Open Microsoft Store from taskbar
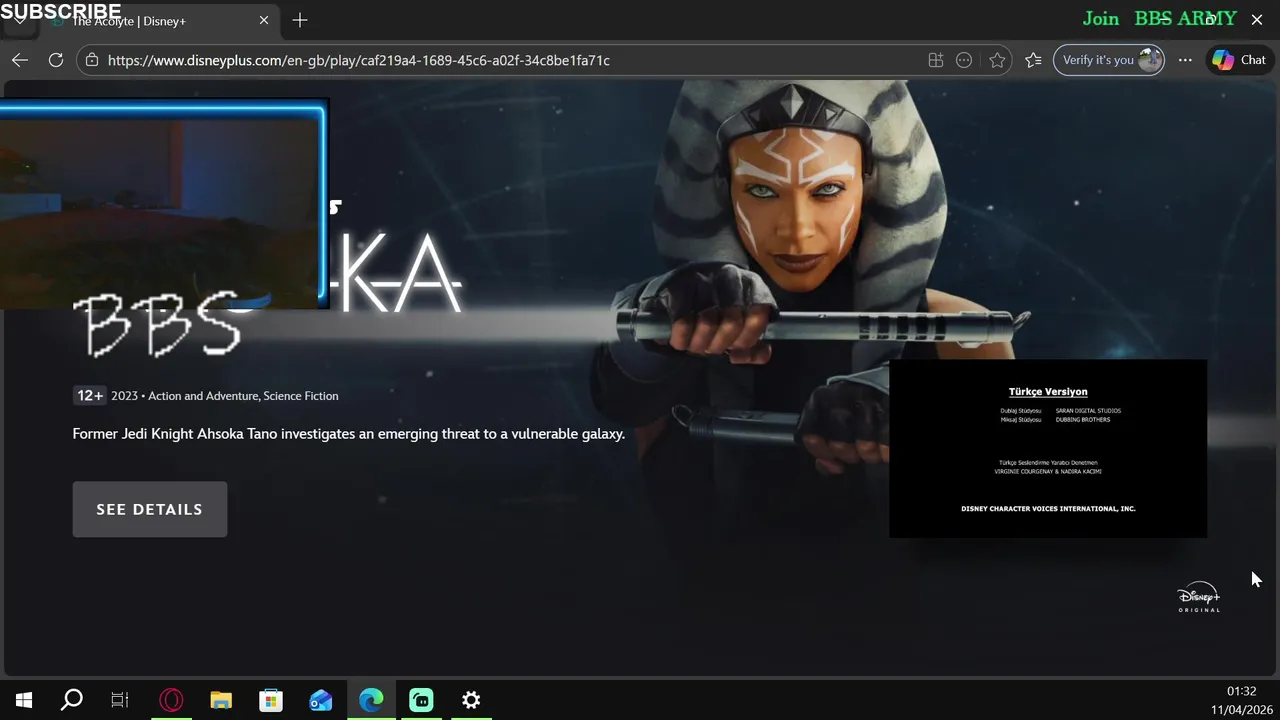The height and width of the screenshot is (720, 1280). click(271, 700)
